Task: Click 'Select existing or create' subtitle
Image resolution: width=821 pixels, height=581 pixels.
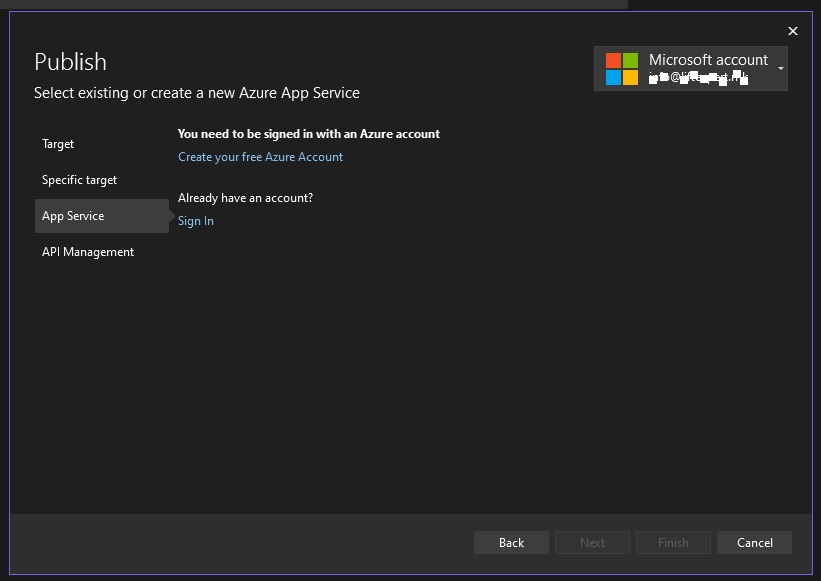Action: (197, 93)
